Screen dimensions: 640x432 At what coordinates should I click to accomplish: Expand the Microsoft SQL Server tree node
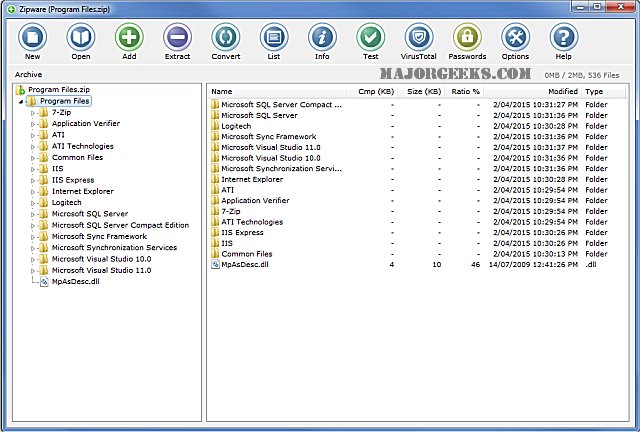[x=33, y=214]
